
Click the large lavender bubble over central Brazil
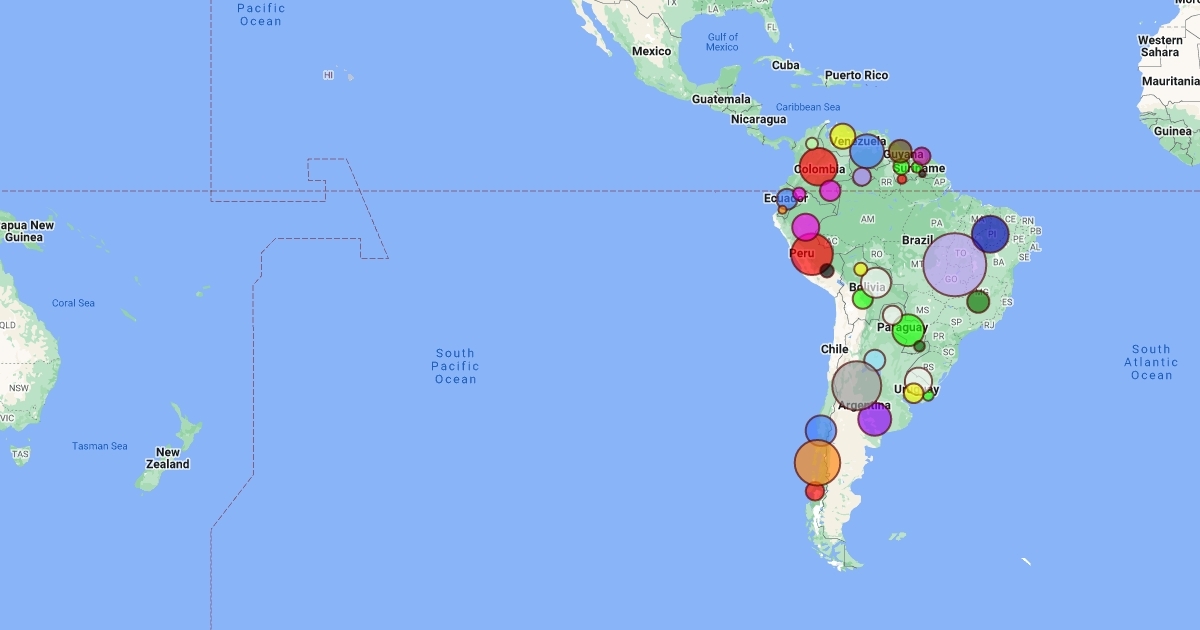pos(954,265)
